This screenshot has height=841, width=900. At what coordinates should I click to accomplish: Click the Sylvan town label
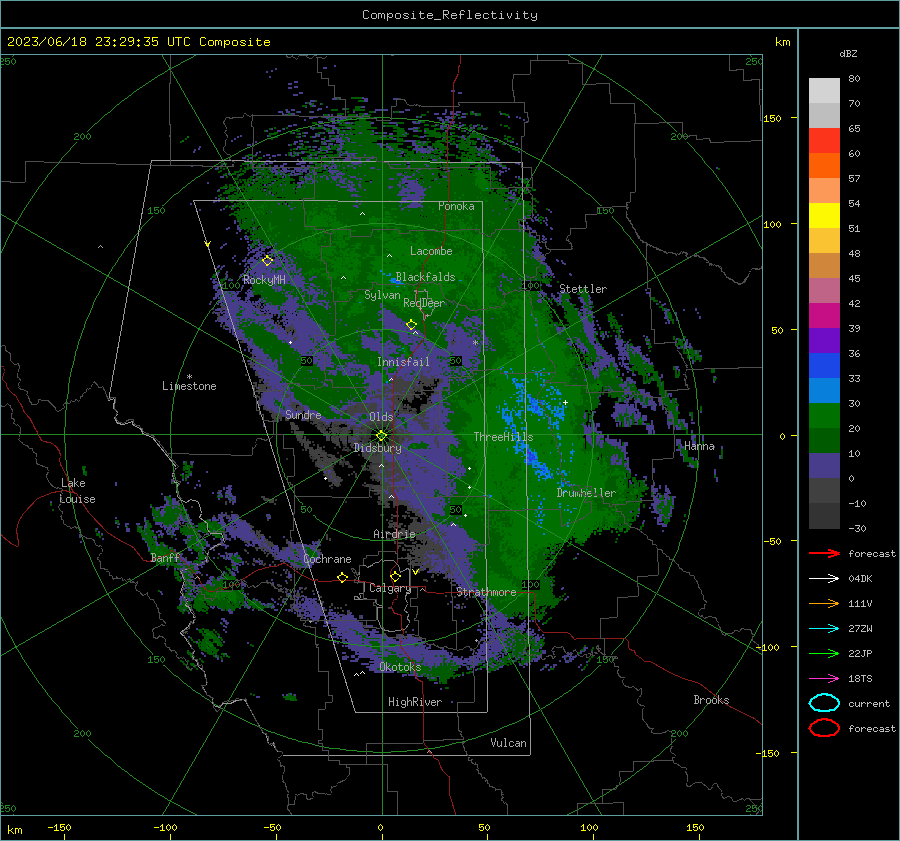382,295
